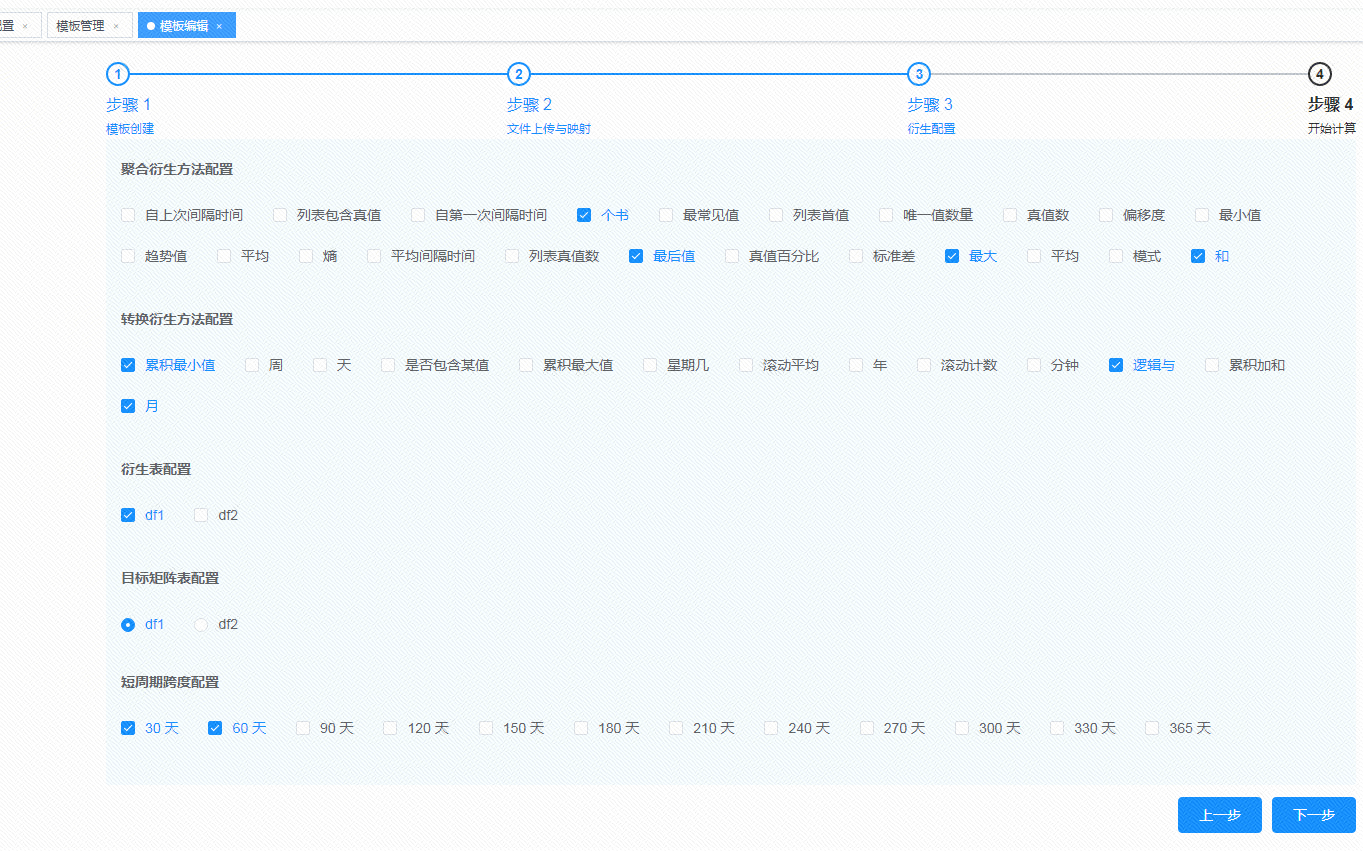Tick the 240 天 checkbox

(771, 728)
